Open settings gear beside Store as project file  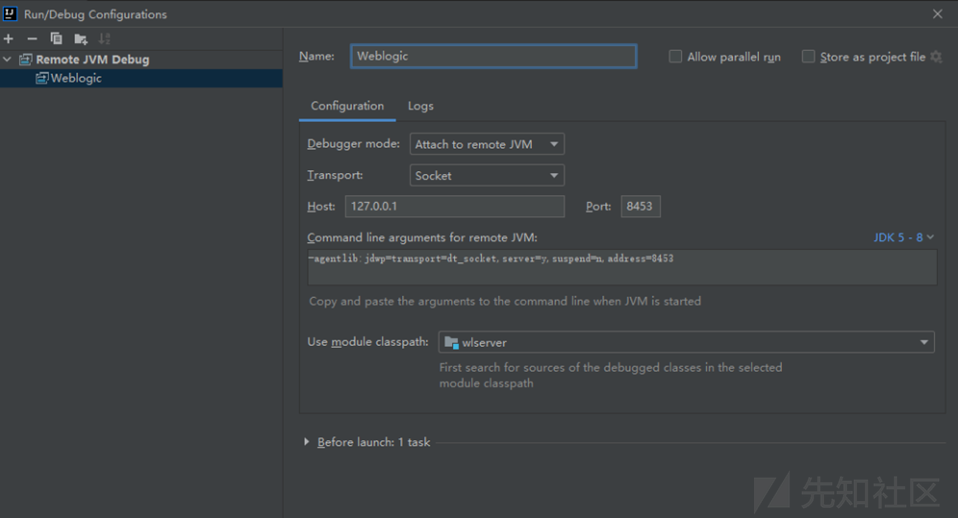(936, 57)
